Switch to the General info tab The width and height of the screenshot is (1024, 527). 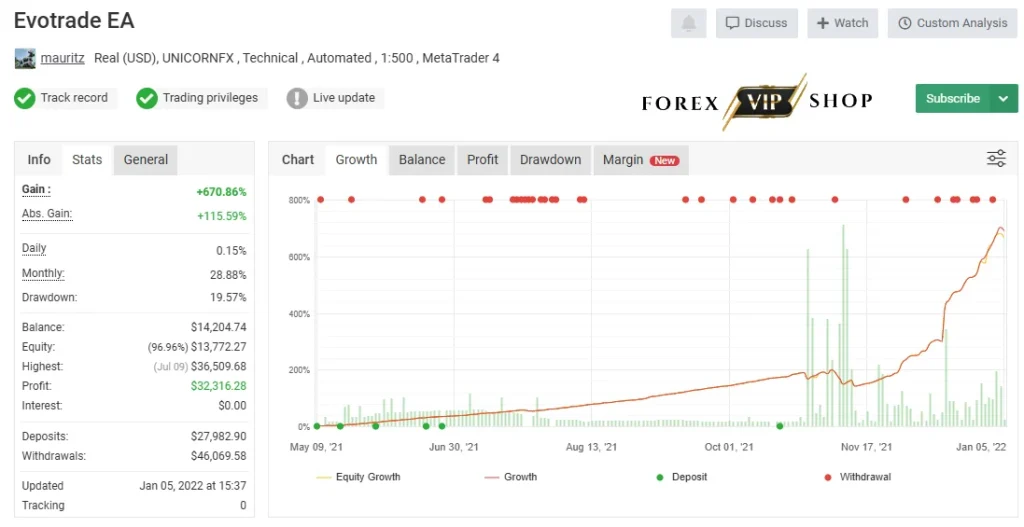click(146, 160)
